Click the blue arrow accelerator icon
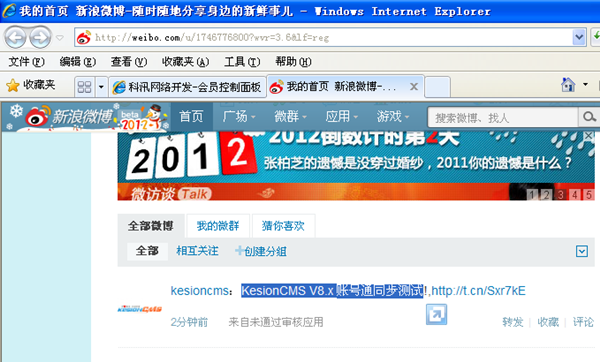This screenshot has height=362, width=600. (x=436, y=315)
